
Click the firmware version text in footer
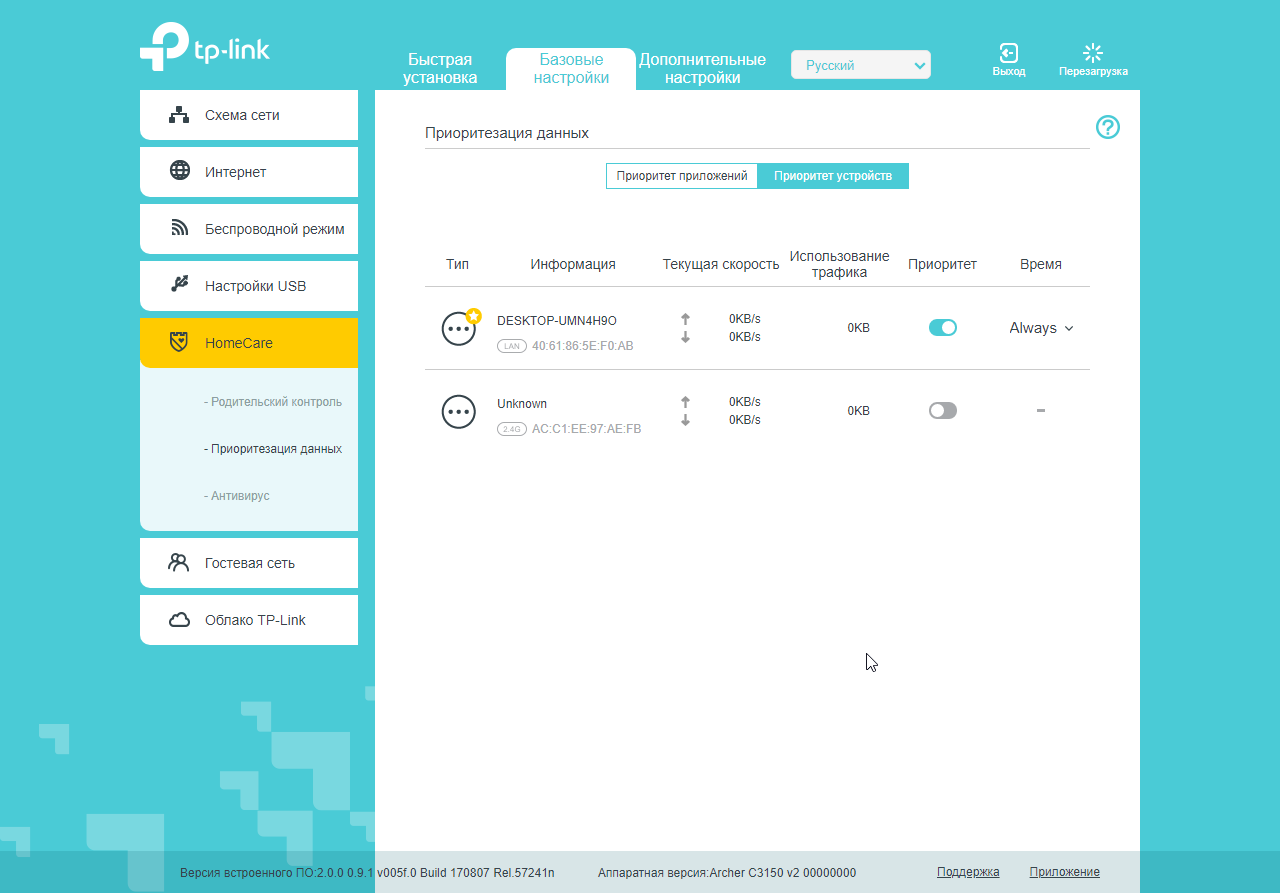tap(367, 873)
